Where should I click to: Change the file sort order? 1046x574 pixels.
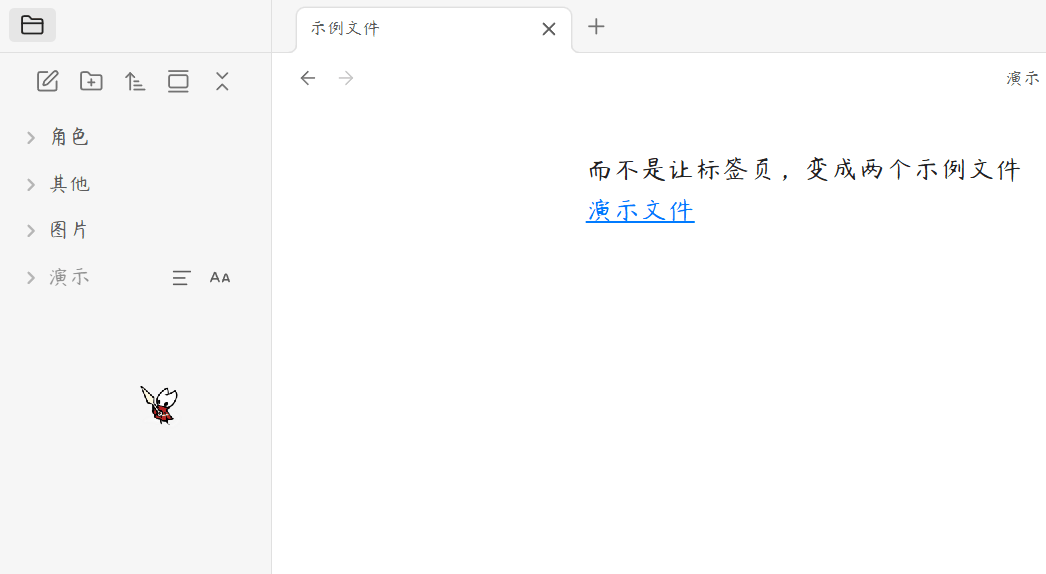pyautogui.click(x=135, y=81)
